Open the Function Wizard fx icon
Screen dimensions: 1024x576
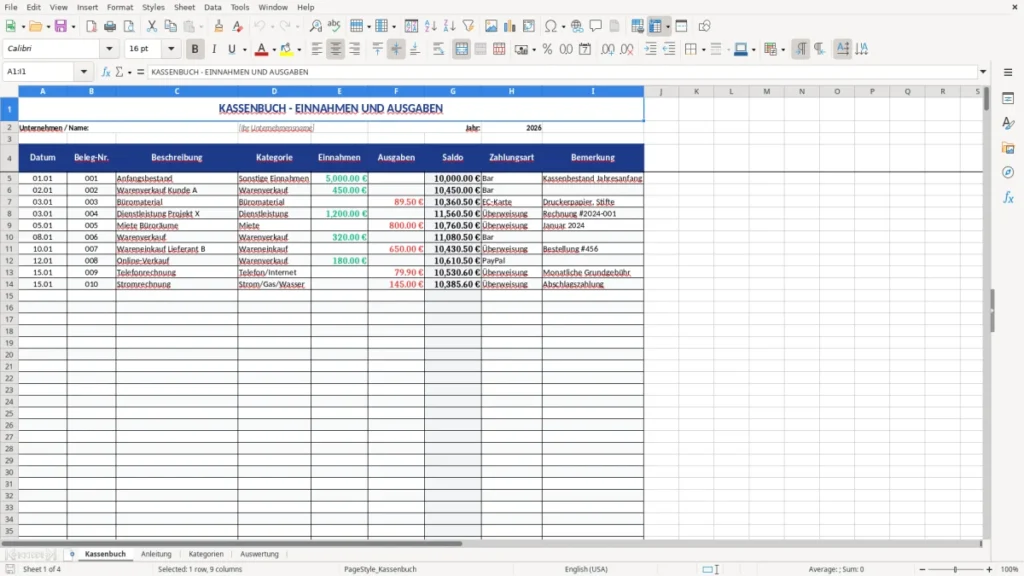pos(106,72)
